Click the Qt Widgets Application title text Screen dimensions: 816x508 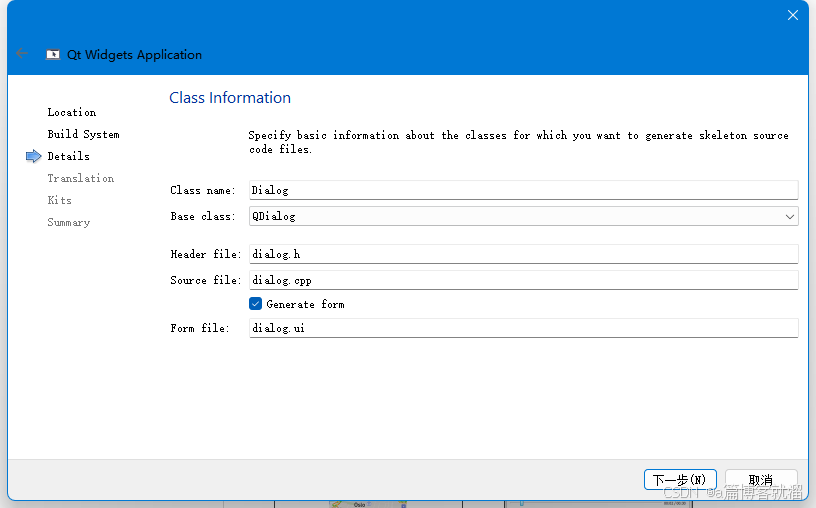134,55
